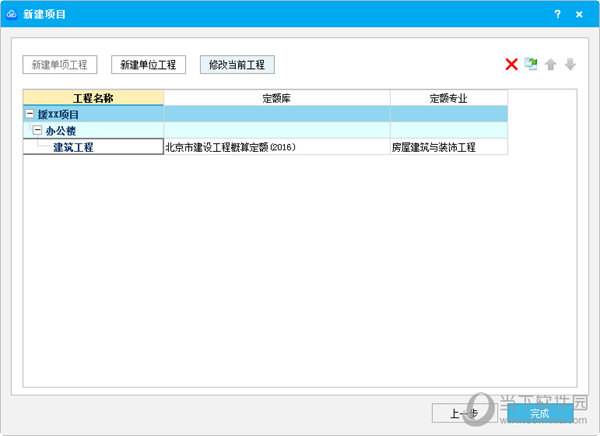Click the 新建单项工程 button
Screen dimensions: 600x436
60,65
